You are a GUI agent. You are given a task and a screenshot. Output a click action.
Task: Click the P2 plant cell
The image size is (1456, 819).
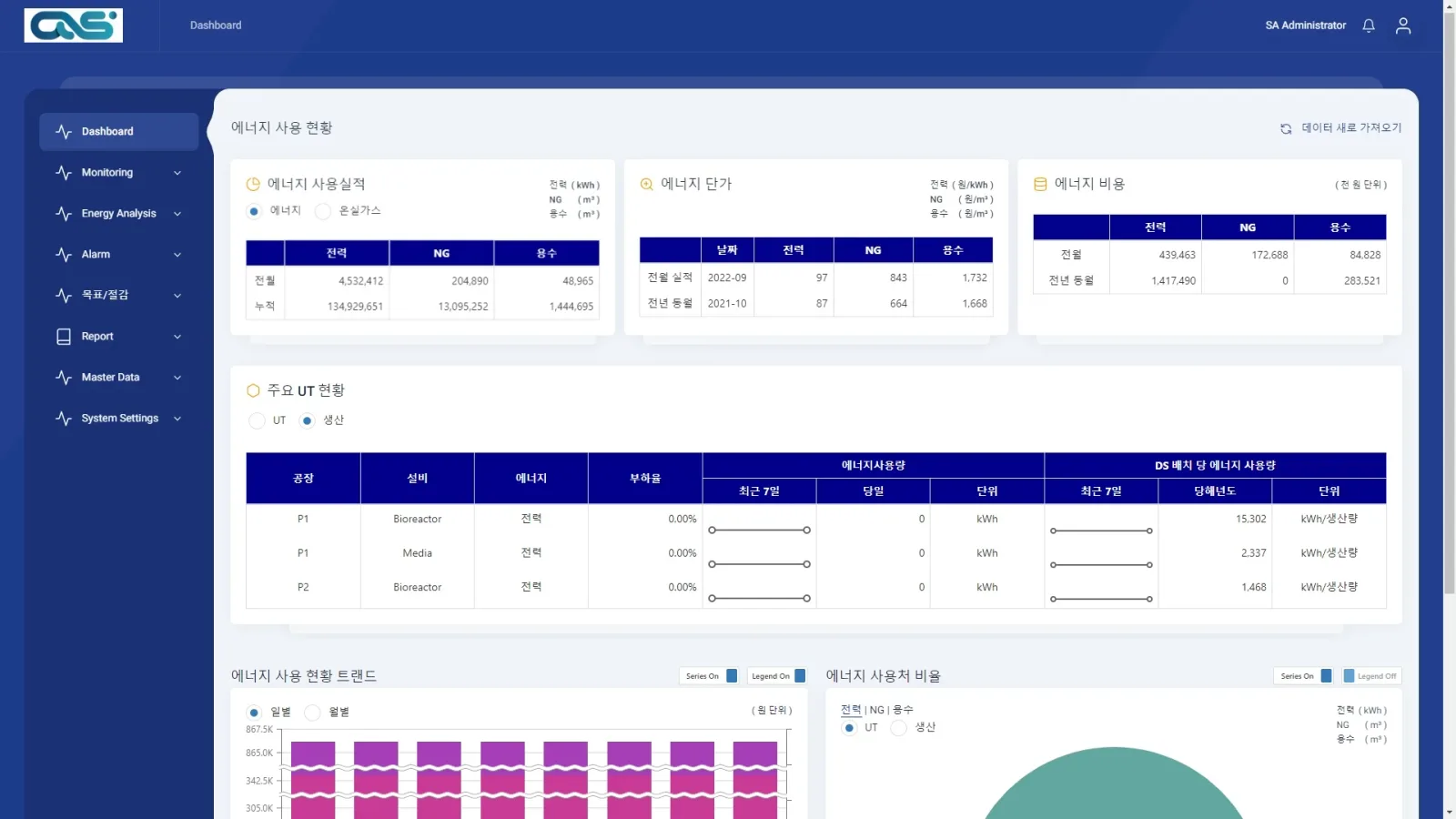point(303,588)
